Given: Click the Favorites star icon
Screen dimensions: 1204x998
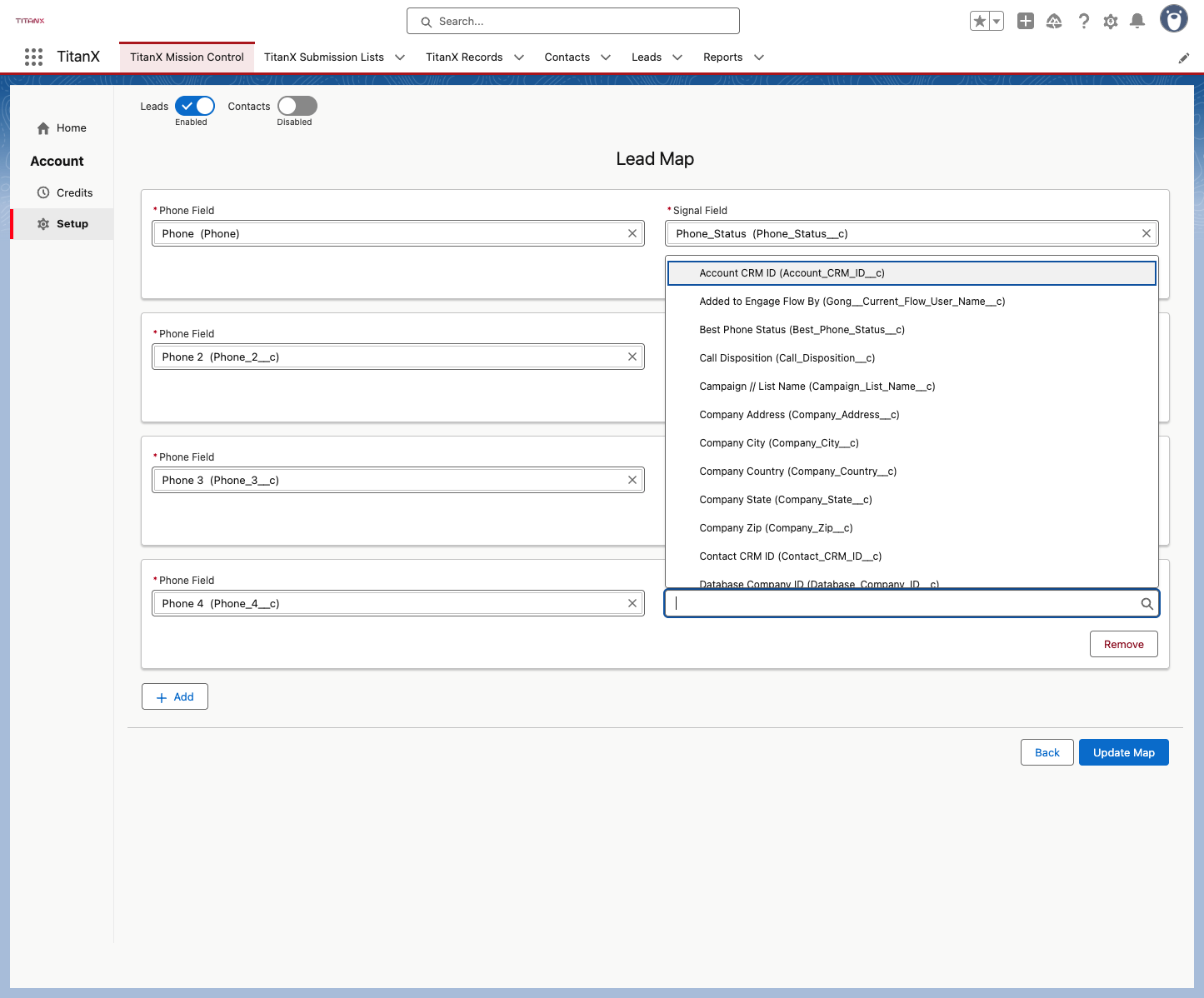Looking at the screenshot, I should coord(980,21).
